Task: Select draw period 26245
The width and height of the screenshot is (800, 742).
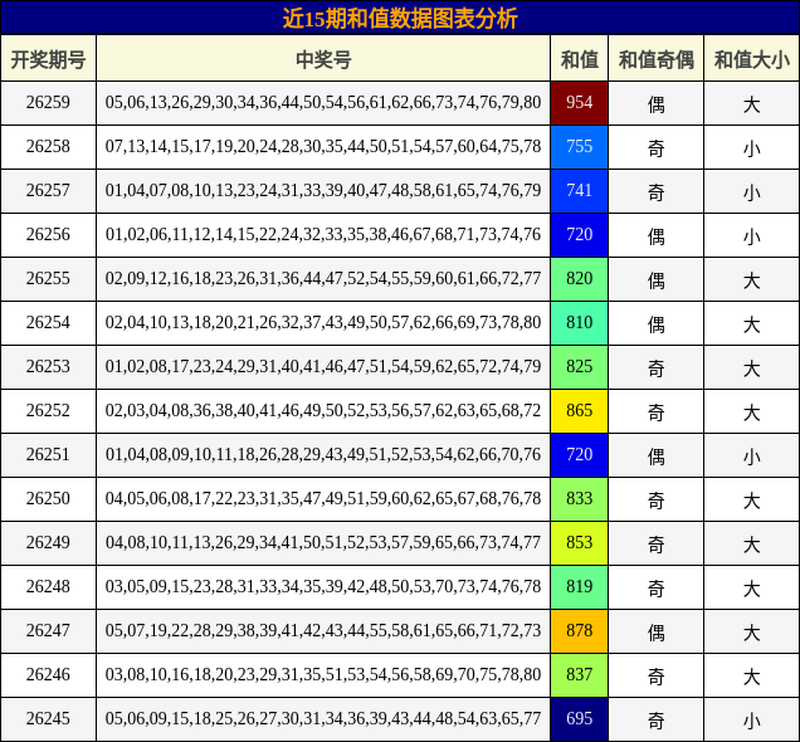Action: pos(48,720)
